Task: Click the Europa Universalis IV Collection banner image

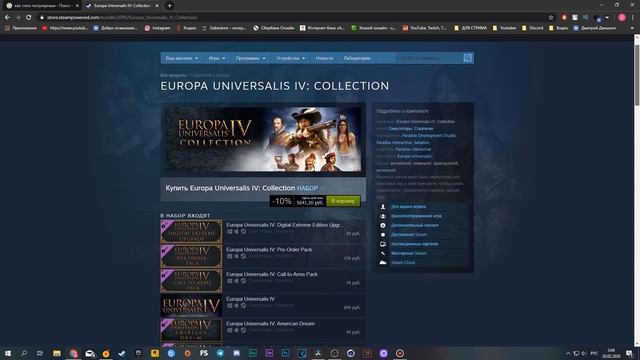Action: [x=263, y=139]
